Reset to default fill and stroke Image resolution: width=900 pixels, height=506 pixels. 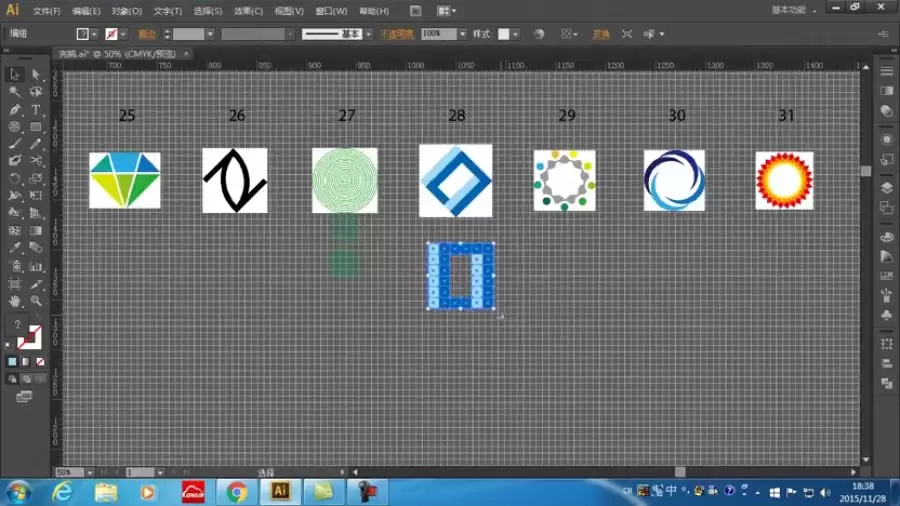[9, 345]
